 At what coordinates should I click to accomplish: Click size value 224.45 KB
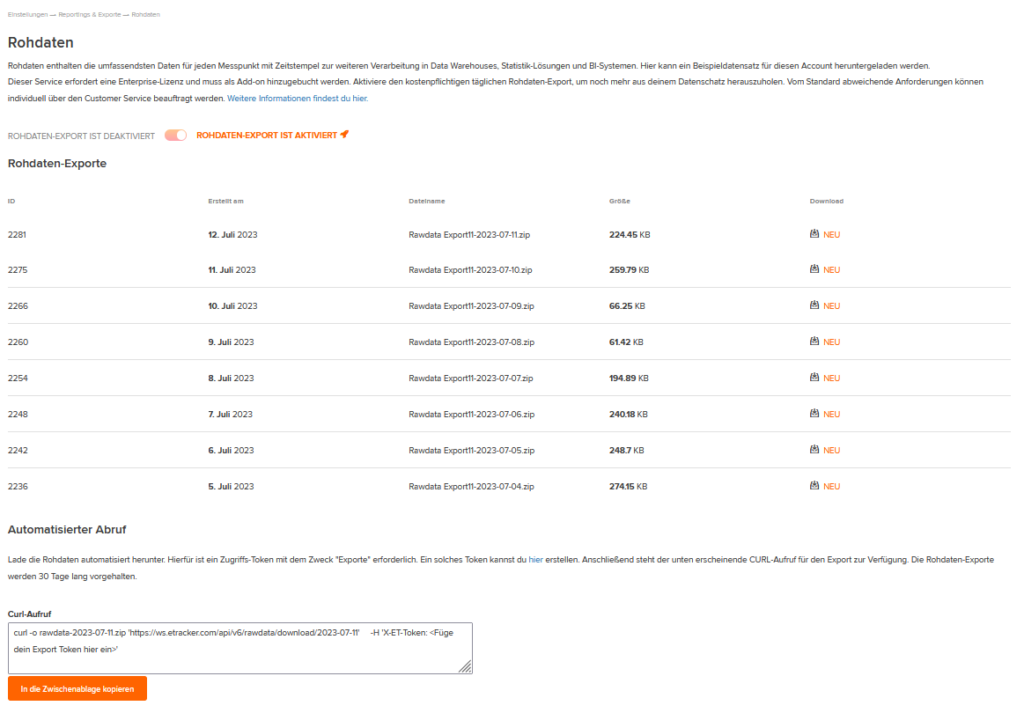coord(630,235)
